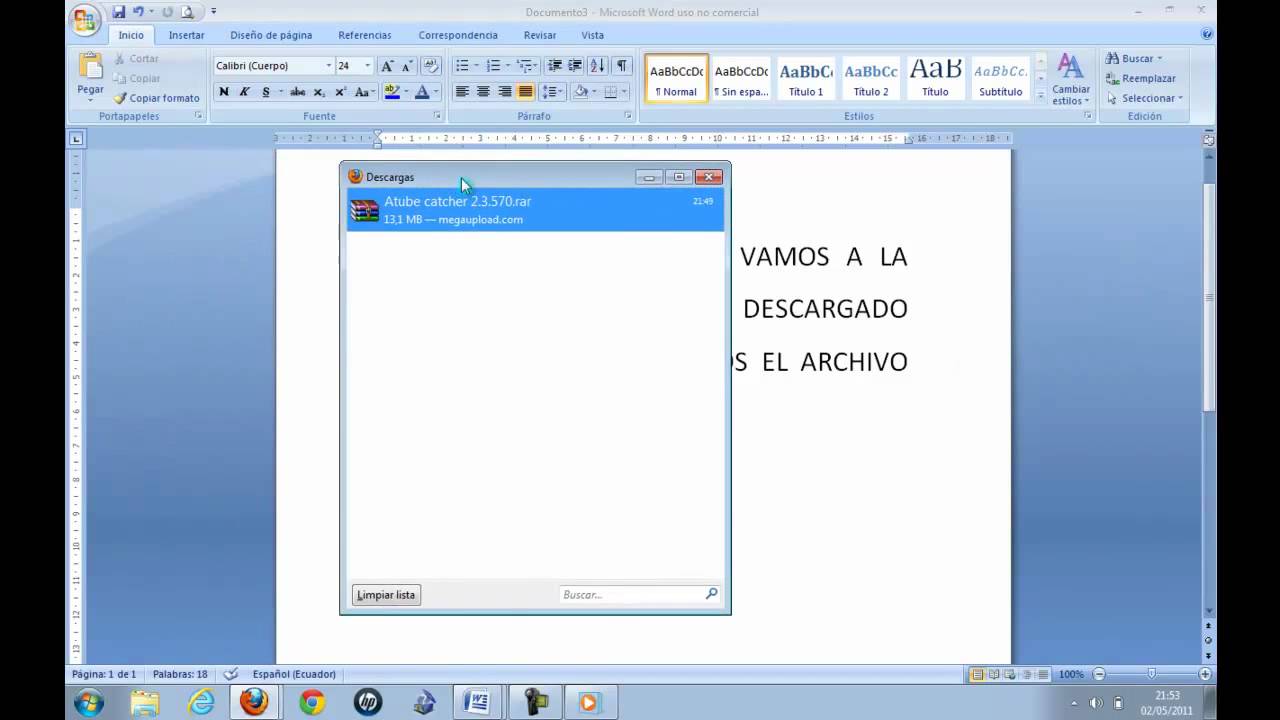Expand styles gallery more button
Image resolution: width=1280 pixels, height=720 pixels.
1040,97
